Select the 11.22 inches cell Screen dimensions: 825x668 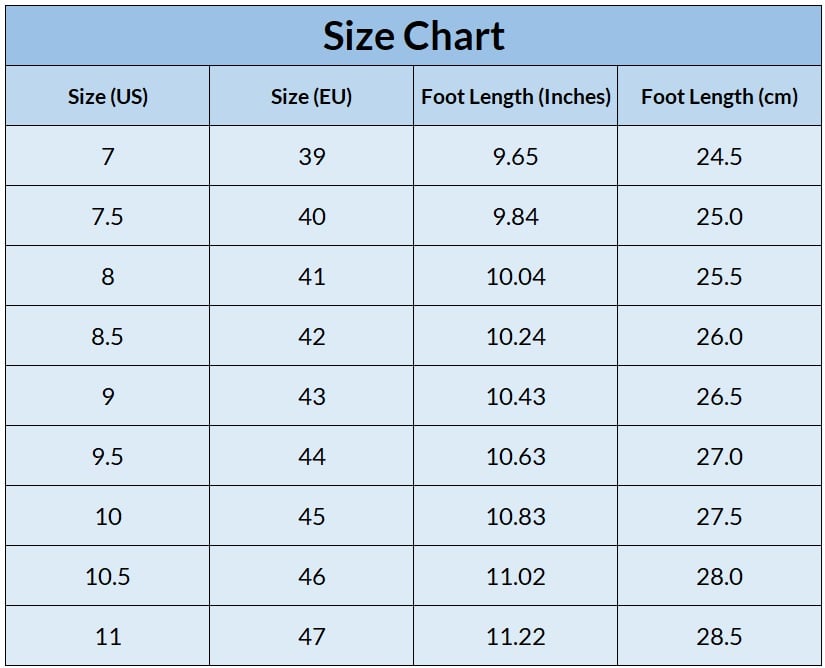click(x=516, y=637)
